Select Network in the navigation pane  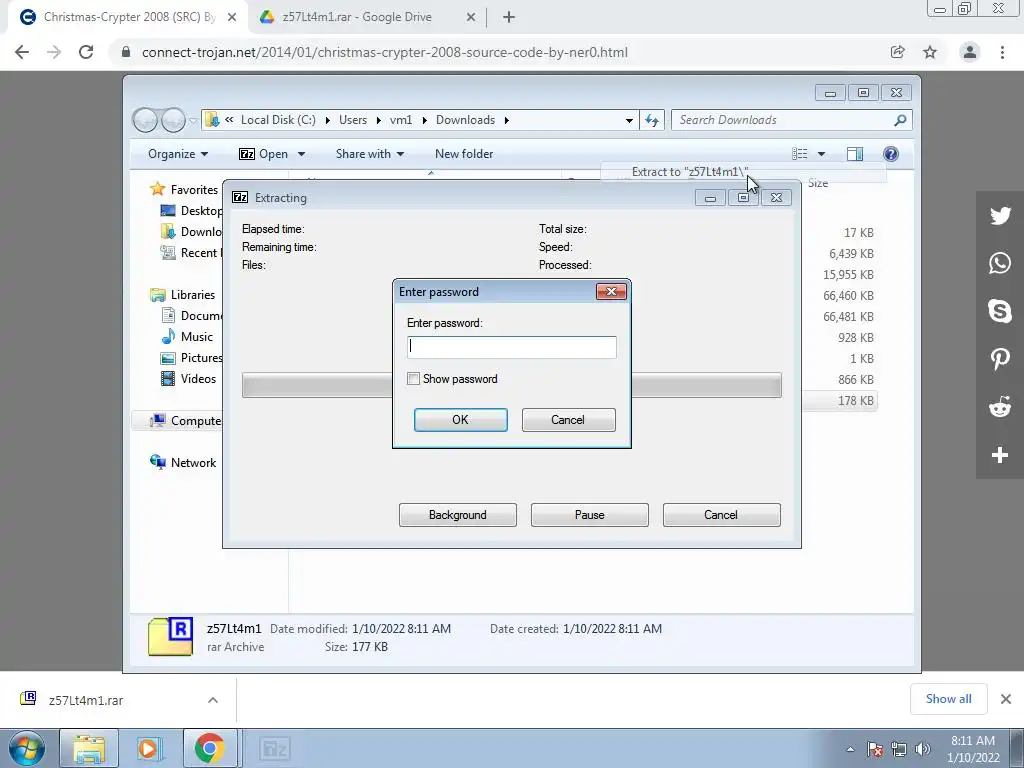click(x=193, y=462)
